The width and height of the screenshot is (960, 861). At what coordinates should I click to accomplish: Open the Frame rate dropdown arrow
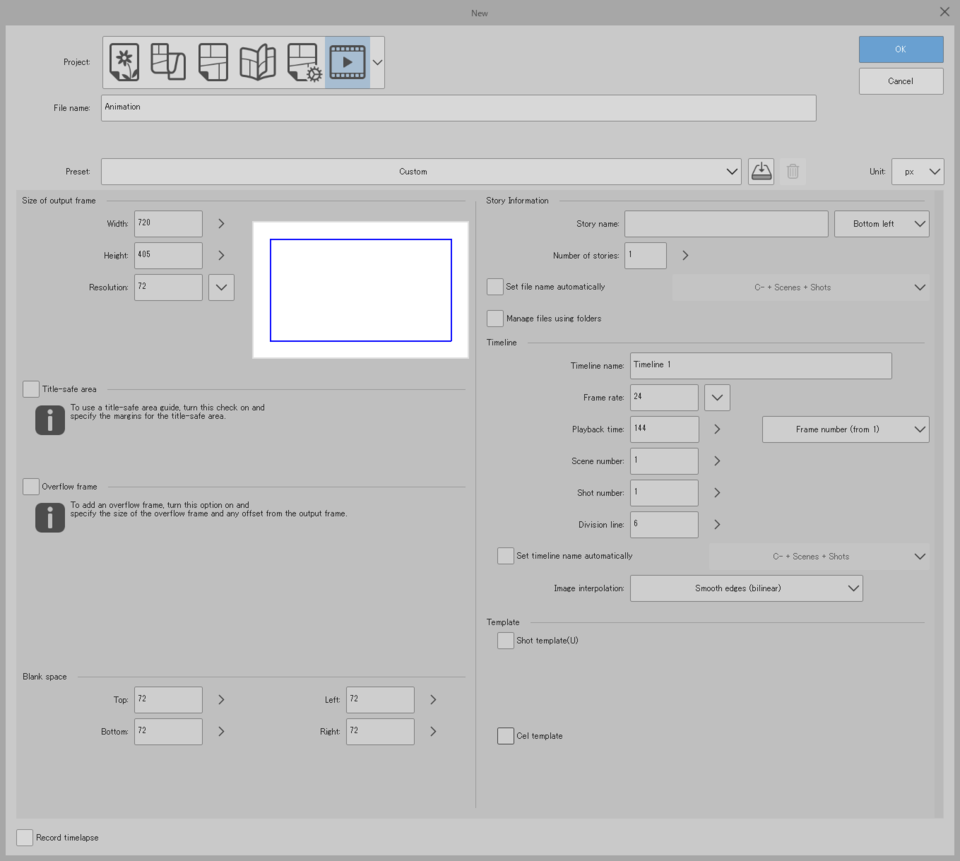[x=716, y=397]
